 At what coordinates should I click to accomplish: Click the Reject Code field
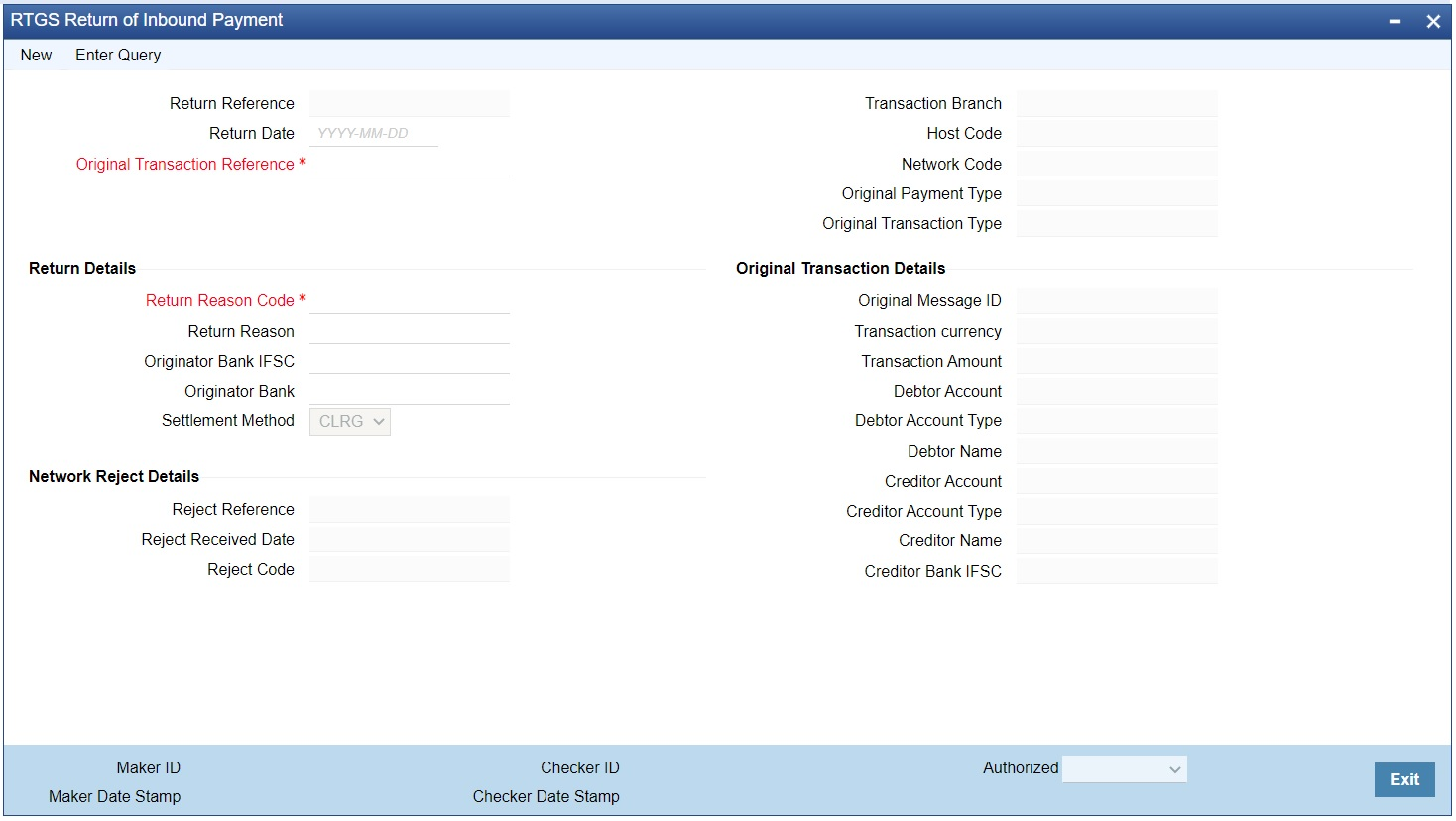click(410, 569)
